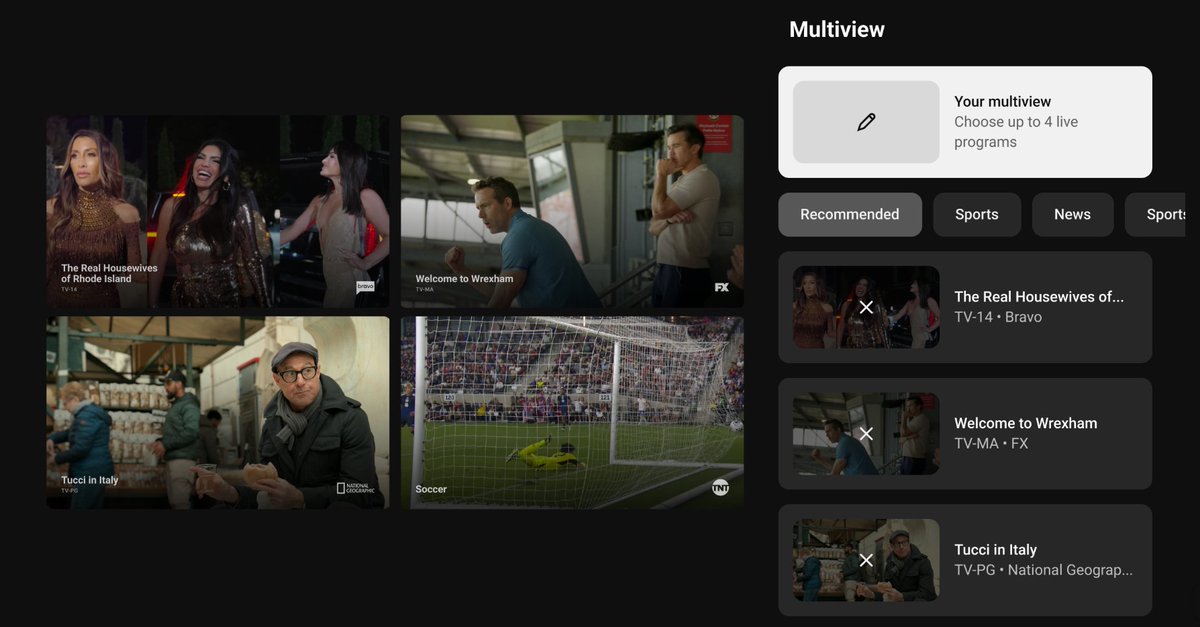Click the TNT logo on the Soccer tile
The image size is (1200, 627).
(720, 488)
